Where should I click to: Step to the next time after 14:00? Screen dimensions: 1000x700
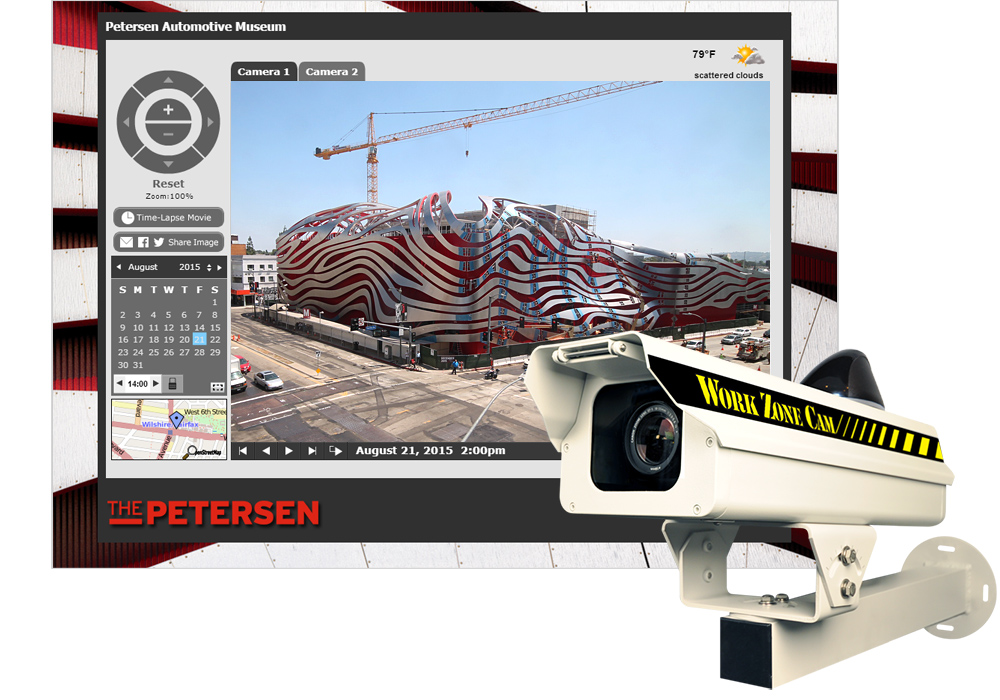click(156, 384)
